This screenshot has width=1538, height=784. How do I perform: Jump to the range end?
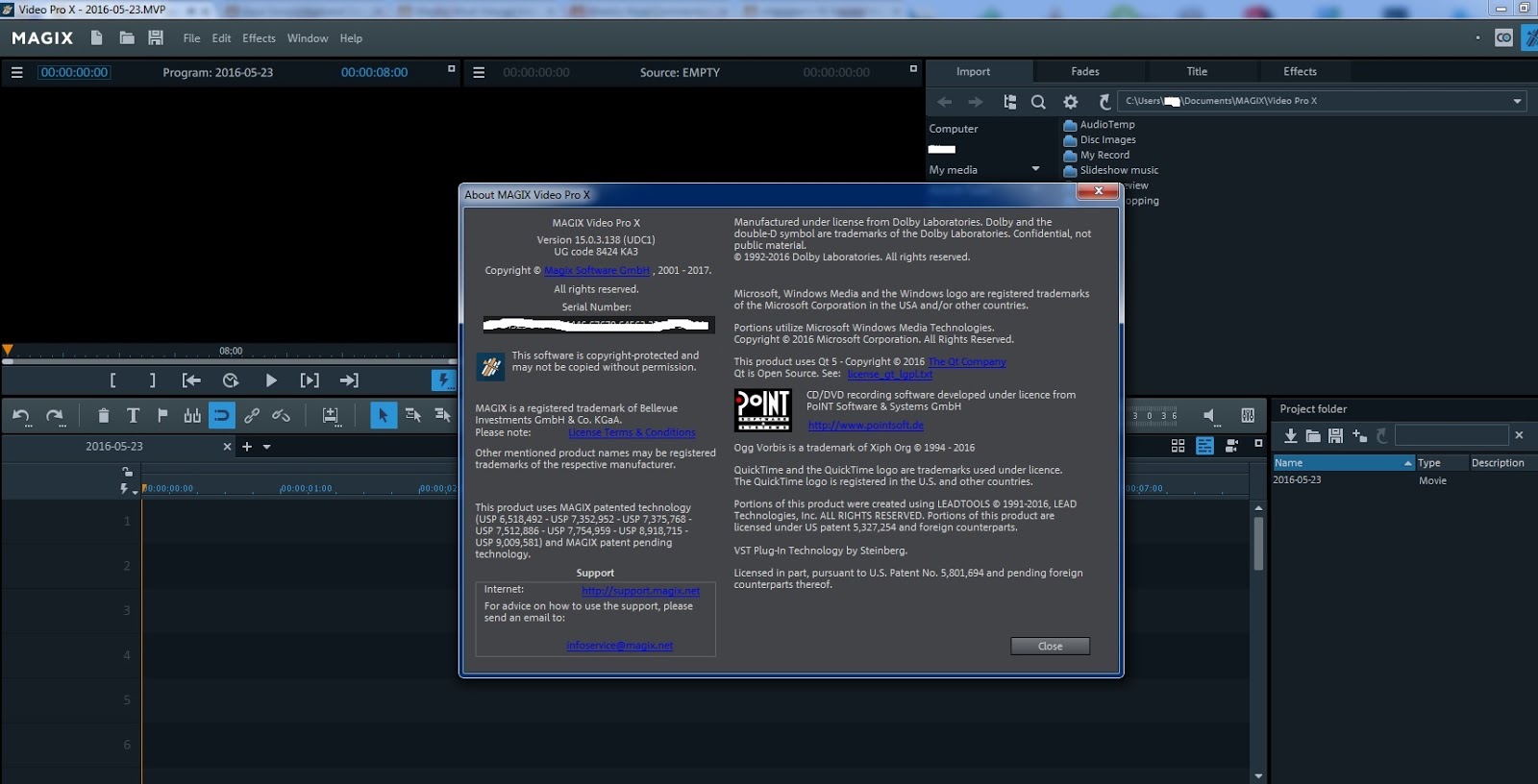[349, 380]
